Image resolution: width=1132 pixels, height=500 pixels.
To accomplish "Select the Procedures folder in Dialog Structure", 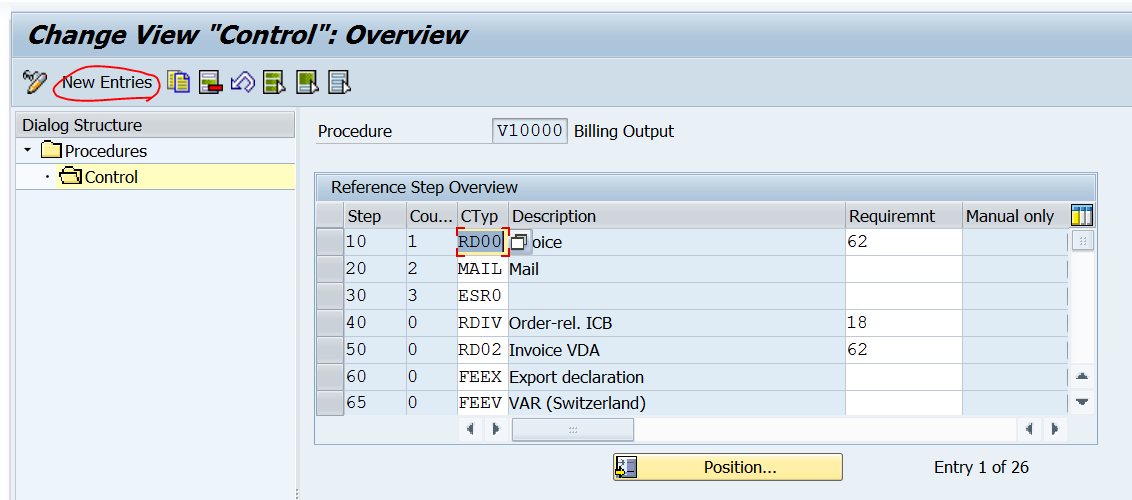I will coord(94,152).
